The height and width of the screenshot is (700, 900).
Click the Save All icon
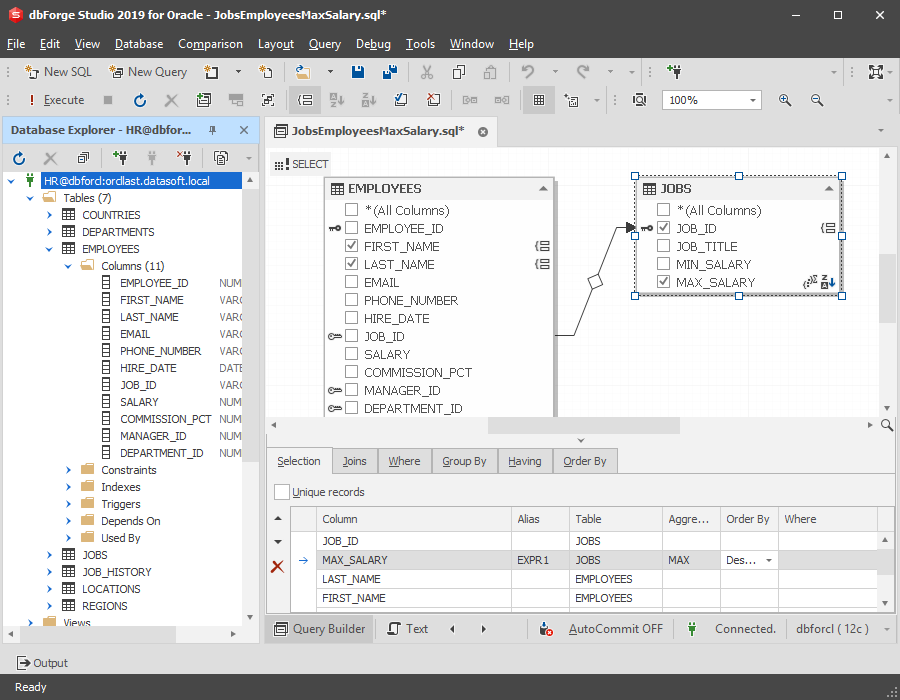[390, 72]
